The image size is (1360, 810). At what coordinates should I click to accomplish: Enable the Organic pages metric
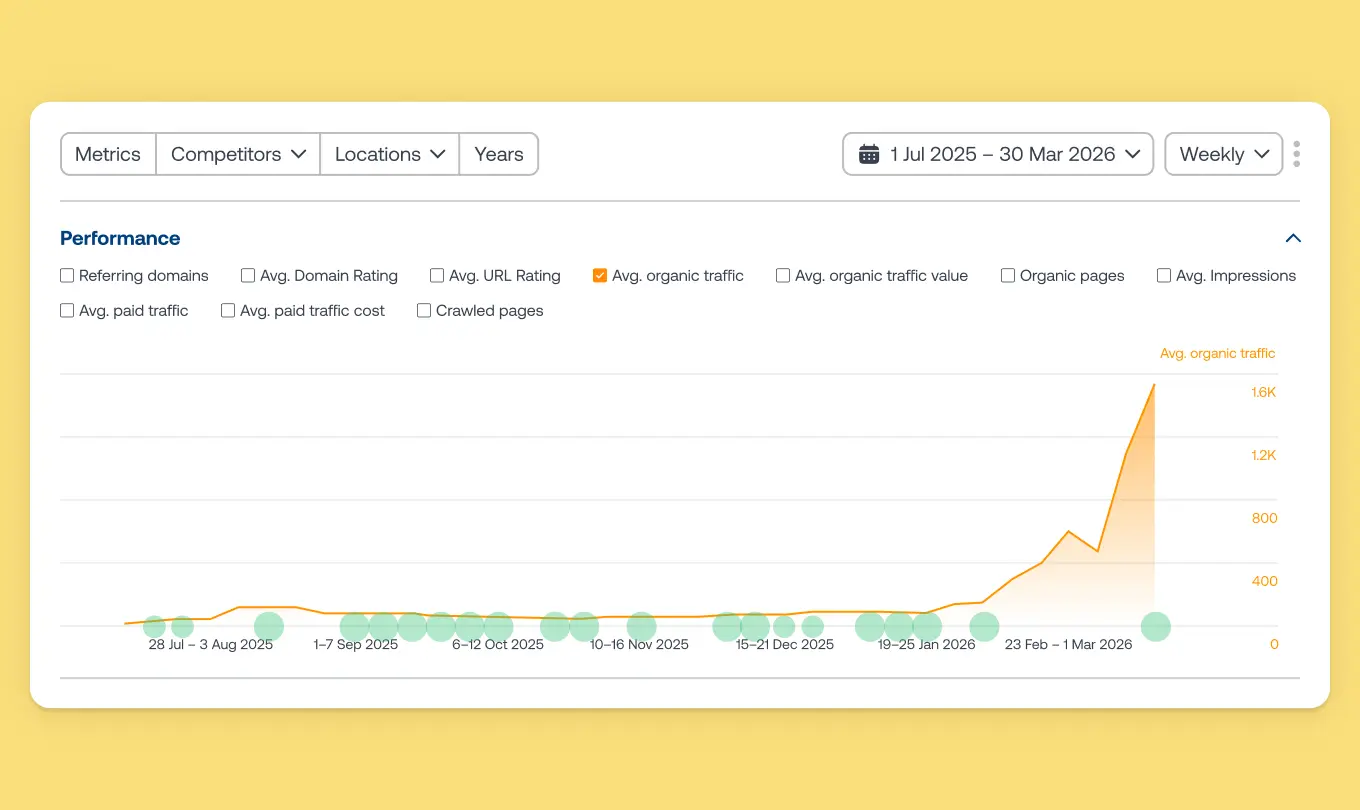[x=1008, y=274]
